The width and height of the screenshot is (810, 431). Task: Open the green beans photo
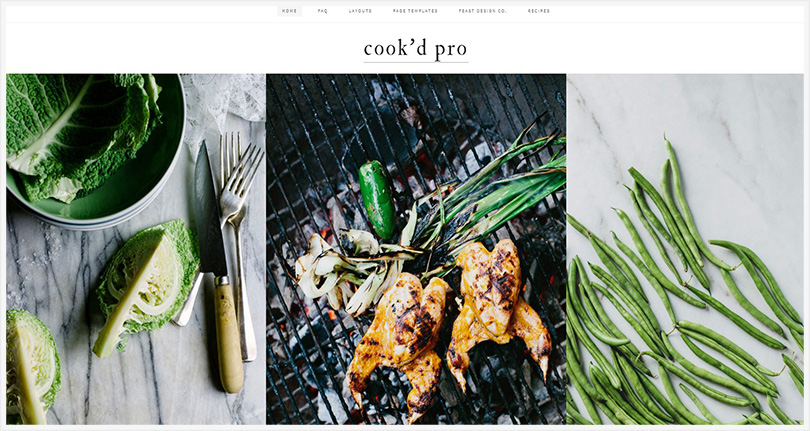(685, 249)
